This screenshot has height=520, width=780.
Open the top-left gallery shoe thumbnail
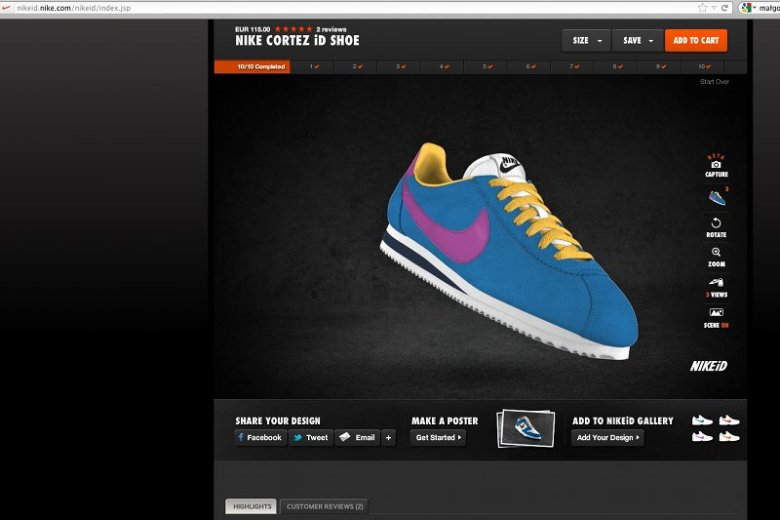click(702, 420)
